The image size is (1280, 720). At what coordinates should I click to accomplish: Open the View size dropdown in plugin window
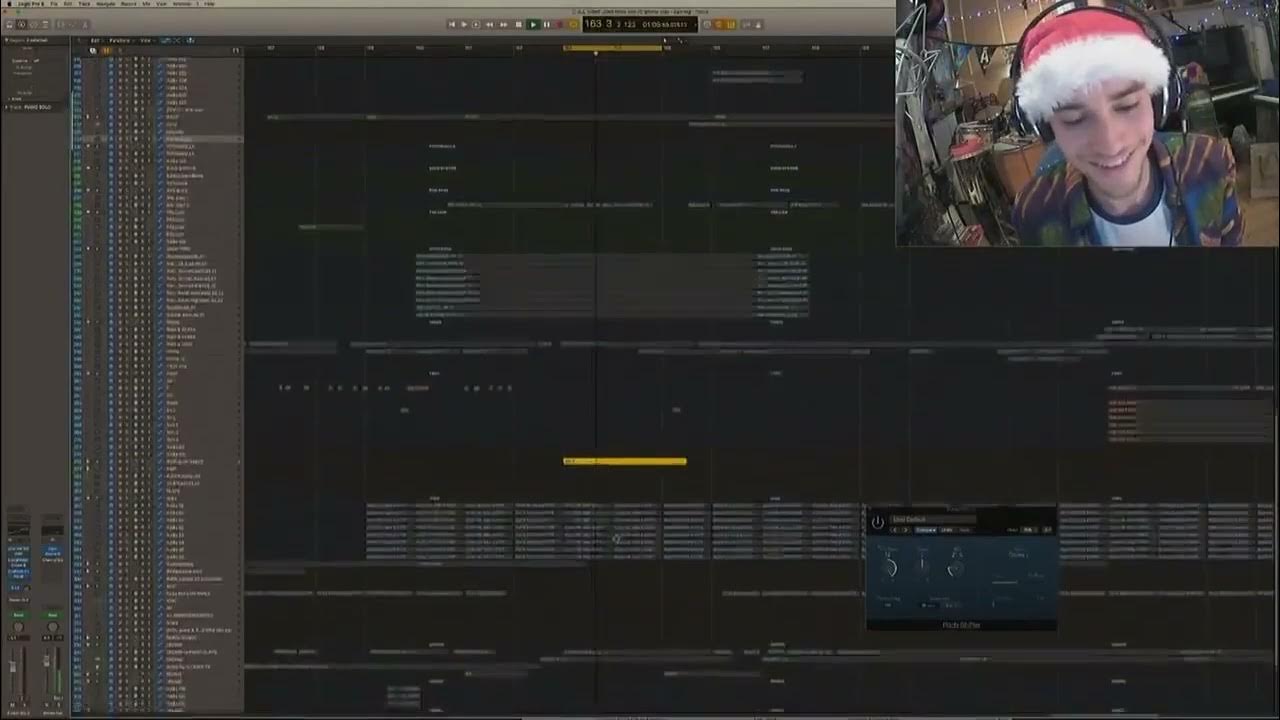point(1028,530)
